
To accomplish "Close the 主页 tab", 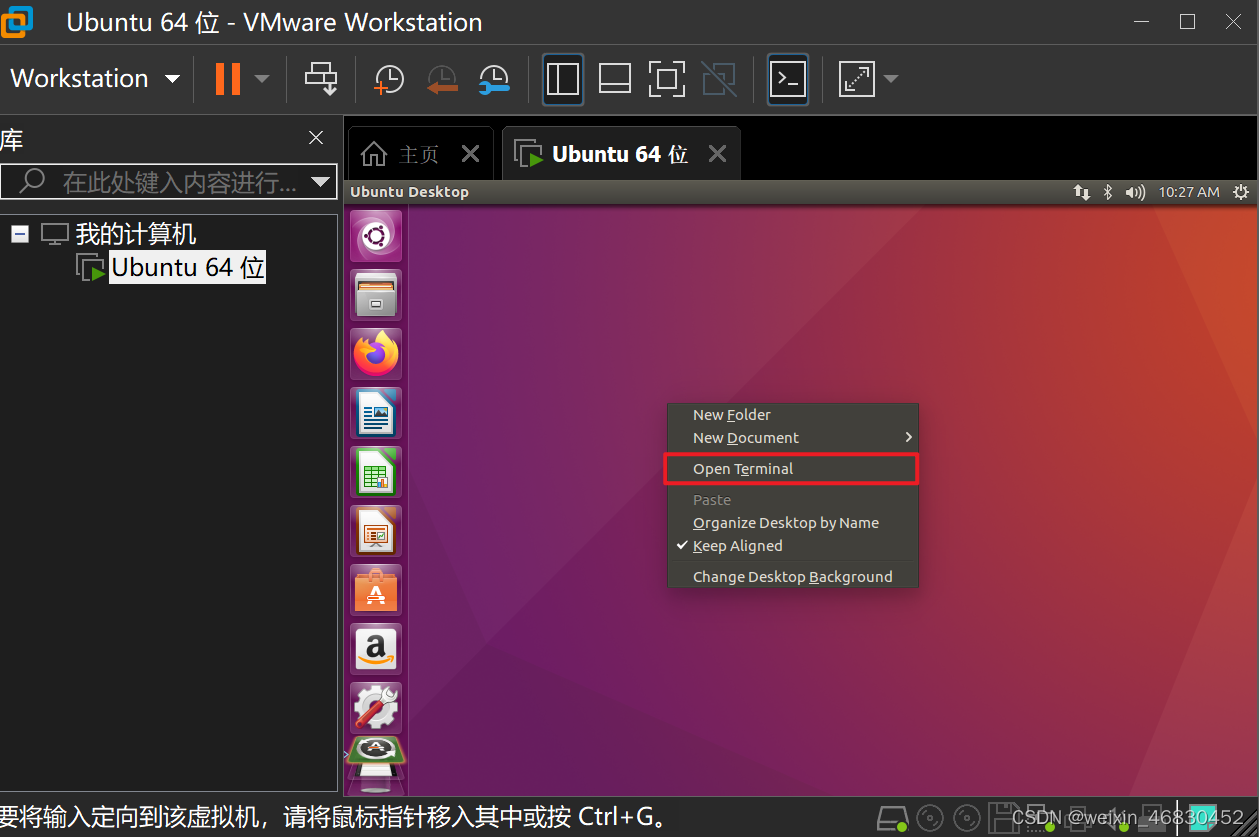I will tap(471, 154).
